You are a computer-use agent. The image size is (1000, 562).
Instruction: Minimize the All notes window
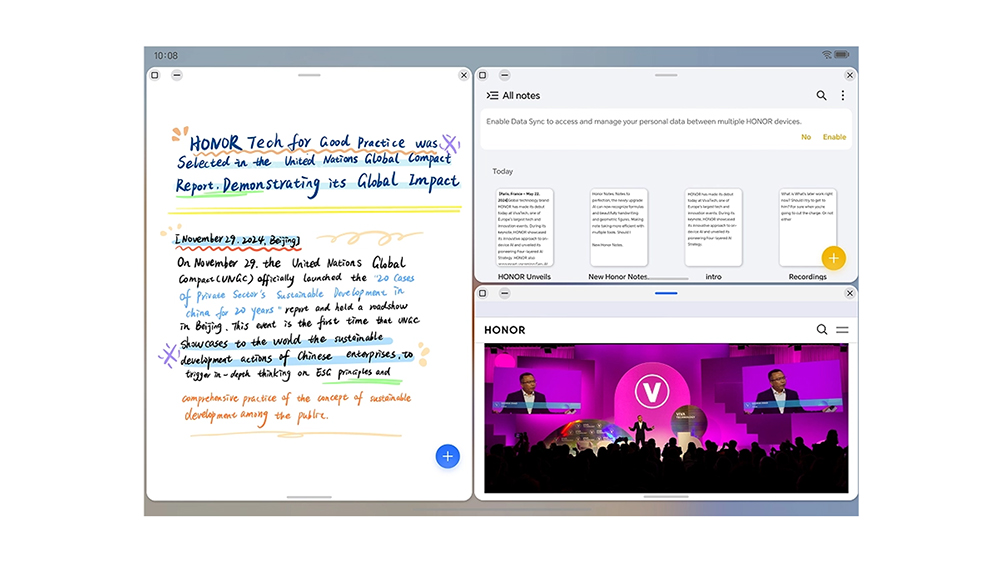504,75
